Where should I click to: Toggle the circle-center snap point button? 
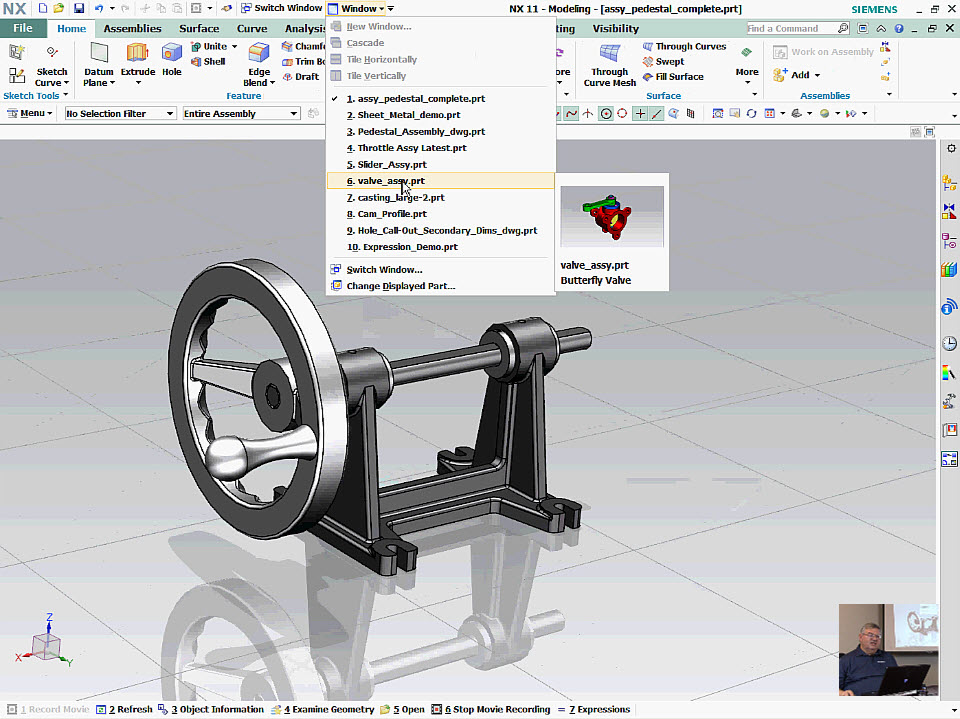pyautogui.click(x=606, y=114)
